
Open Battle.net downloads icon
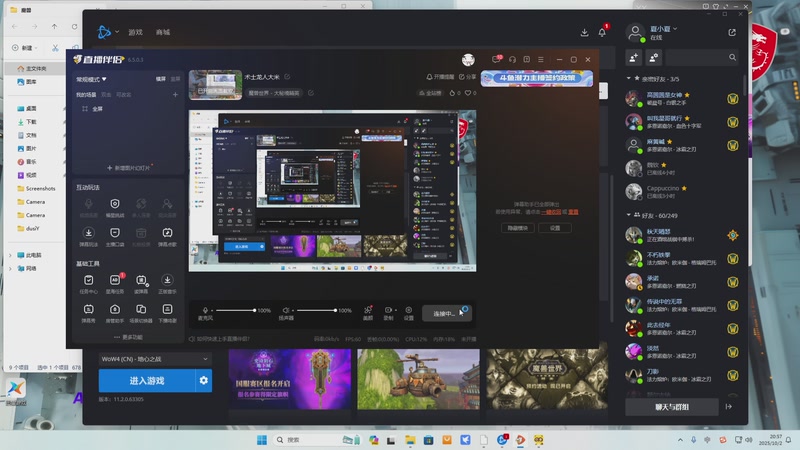click(x=584, y=32)
